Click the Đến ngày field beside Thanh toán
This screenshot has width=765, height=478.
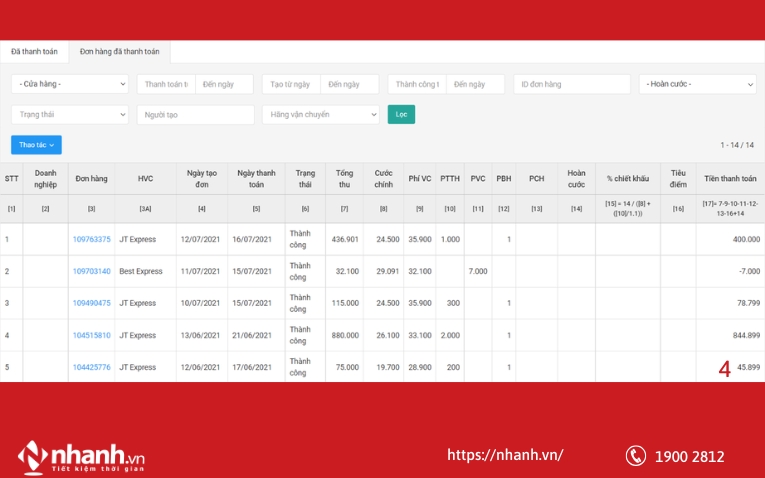coord(224,84)
